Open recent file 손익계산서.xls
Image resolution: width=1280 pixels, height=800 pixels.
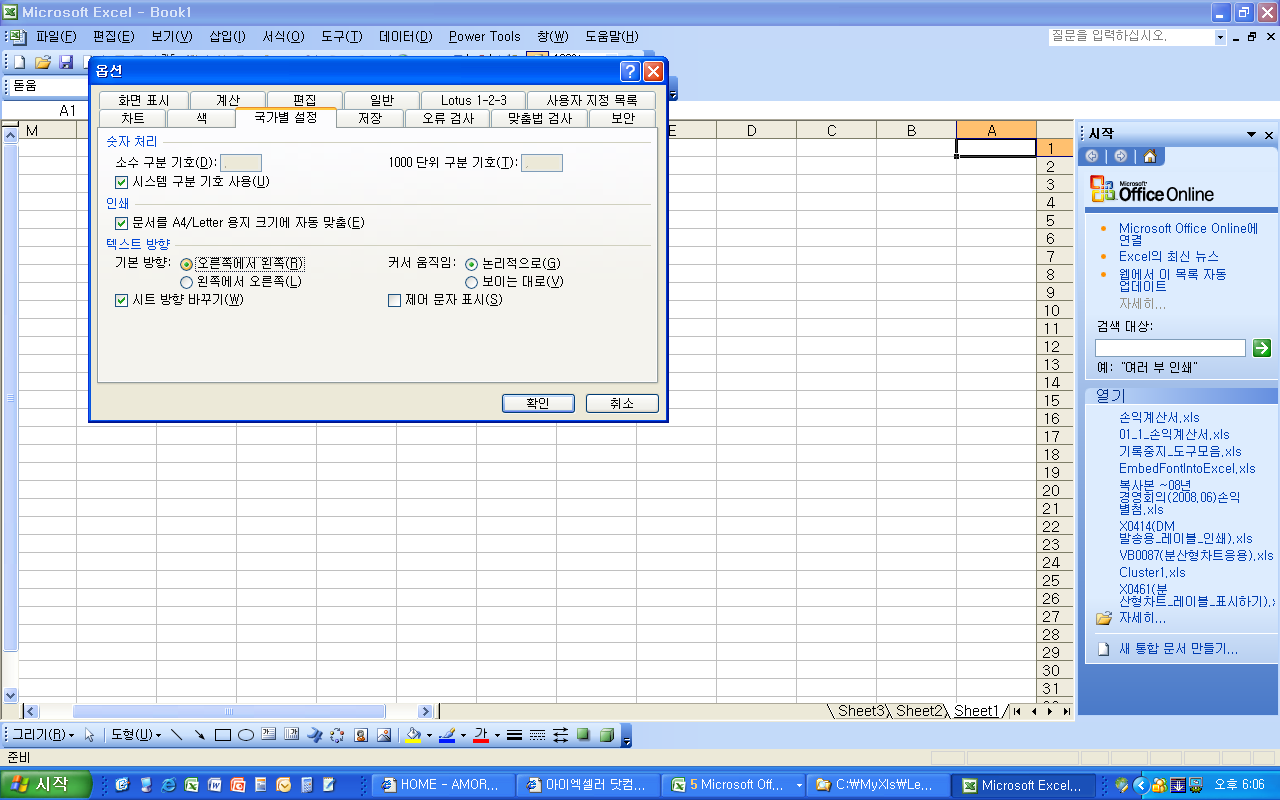[1159, 418]
